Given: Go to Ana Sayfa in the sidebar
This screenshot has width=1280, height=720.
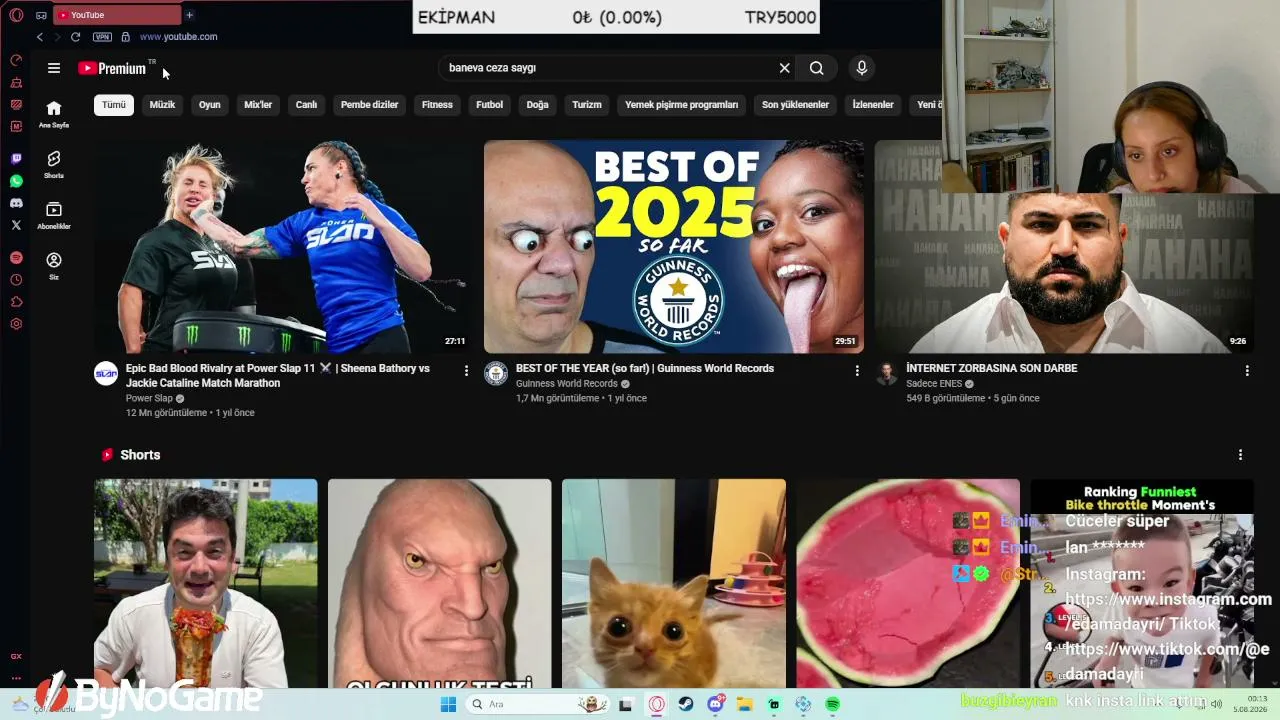Looking at the screenshot, I should point(54,114).
